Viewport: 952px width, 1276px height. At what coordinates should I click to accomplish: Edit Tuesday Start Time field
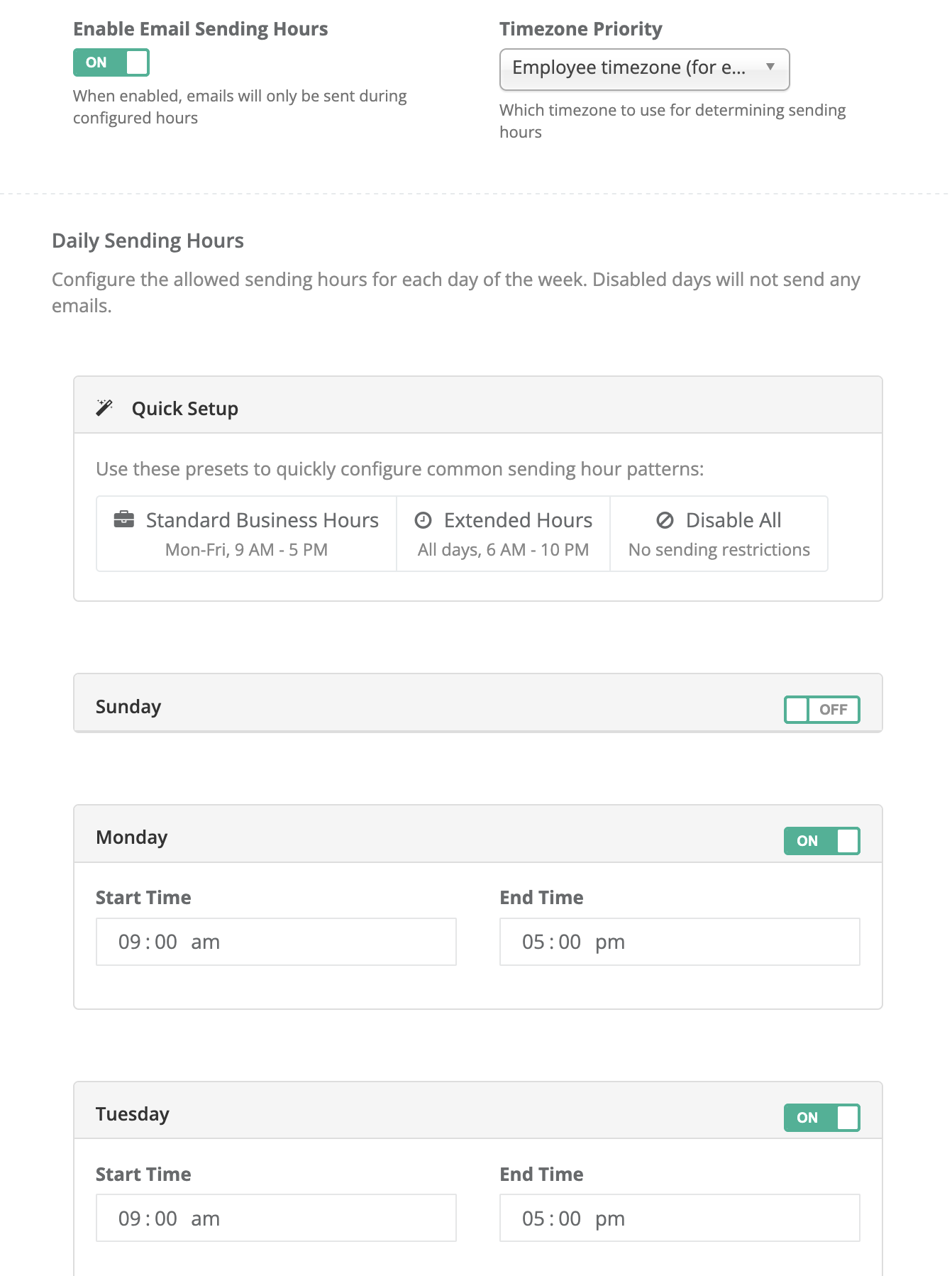pyautogui.click(x=276, y=1218)
